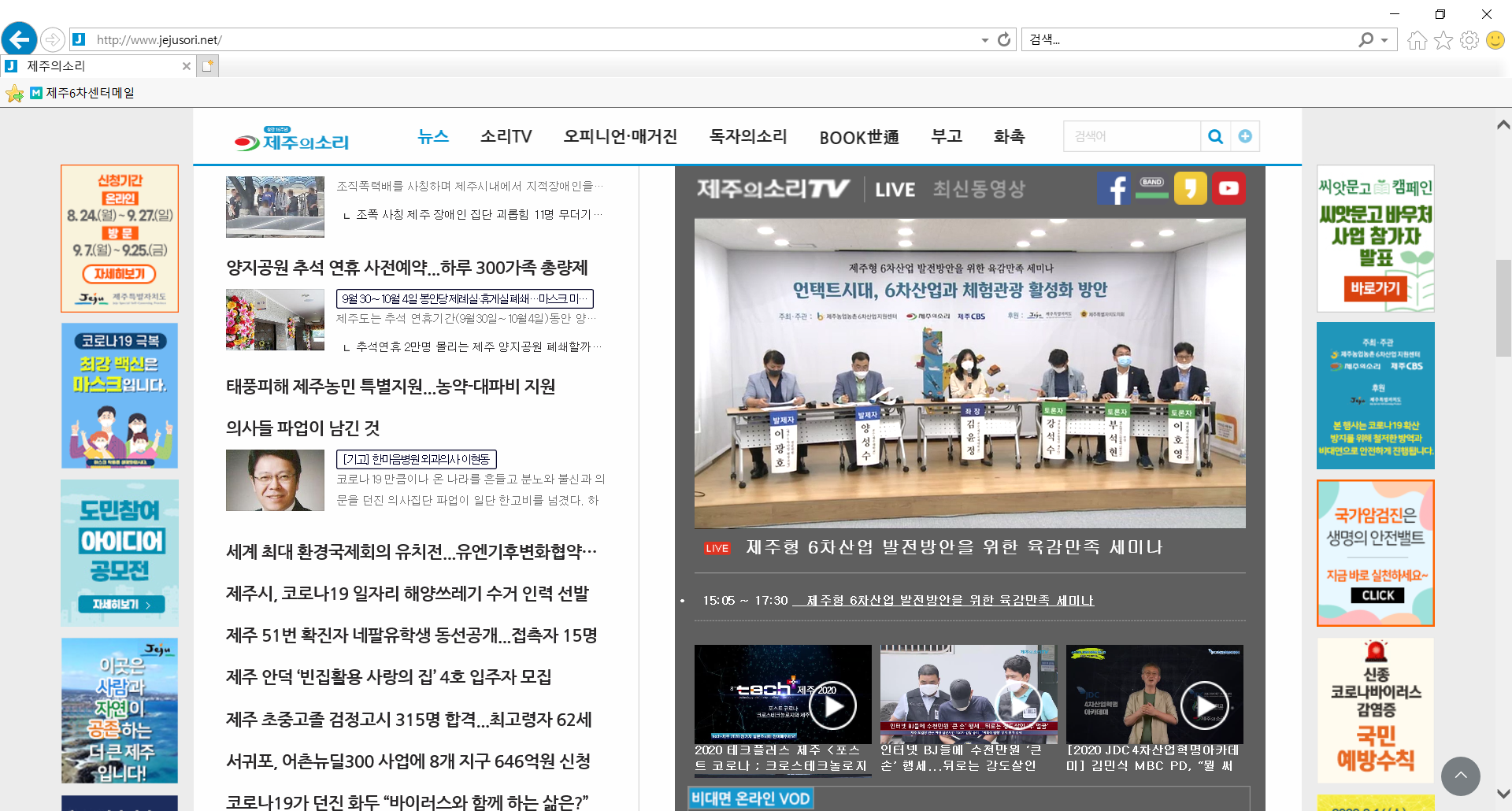Expand the address bar dropdown arrow
The height and width of the screenshot is (811, 1512).
click(x=984, y=40)
